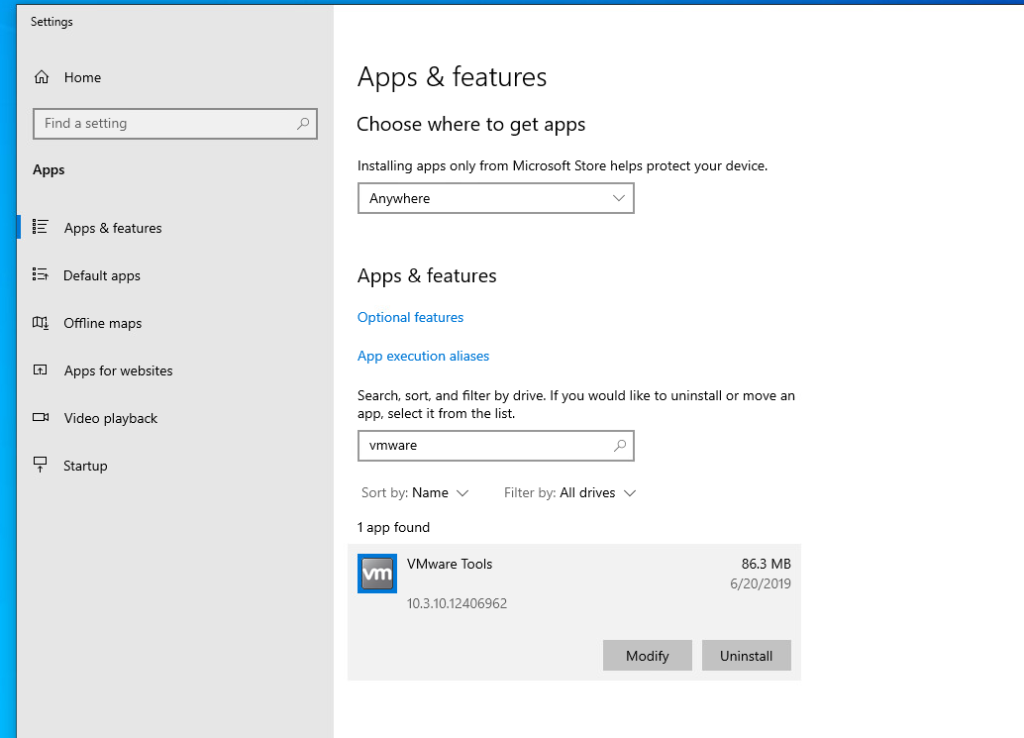Focus the Find a setting field
The image size is (1024, 738).
click(175, 123)
